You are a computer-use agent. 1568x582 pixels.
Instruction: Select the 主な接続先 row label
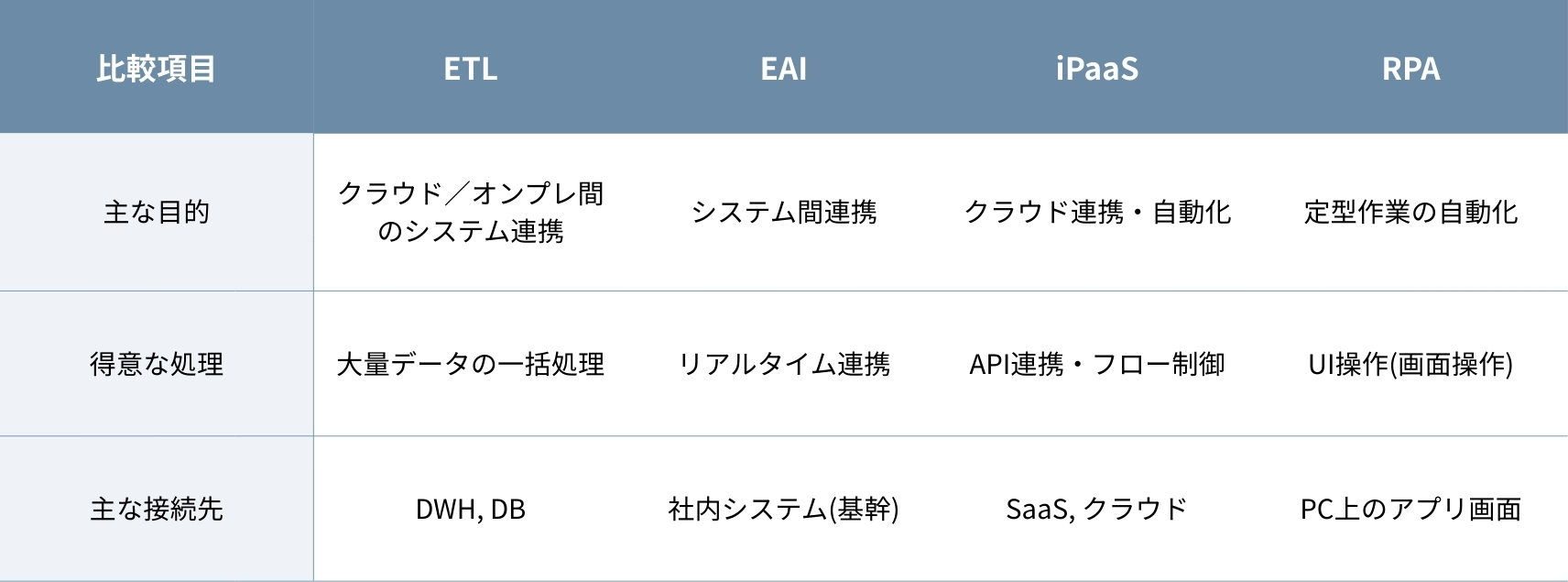pos(156,510)
